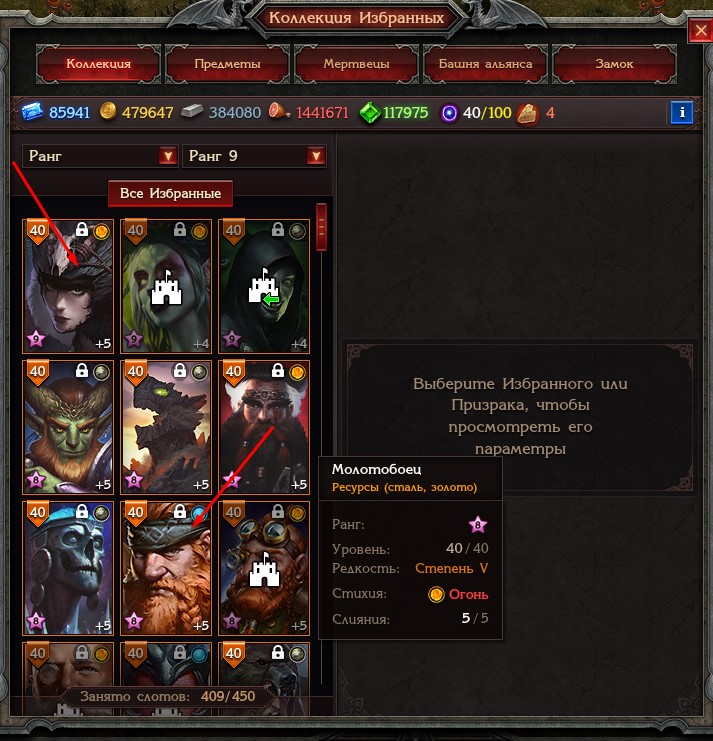This screenshot has width=713, height=741.
Task: Click the arrow of the Ранг 9 dropdown
Action: coord(316,156)
